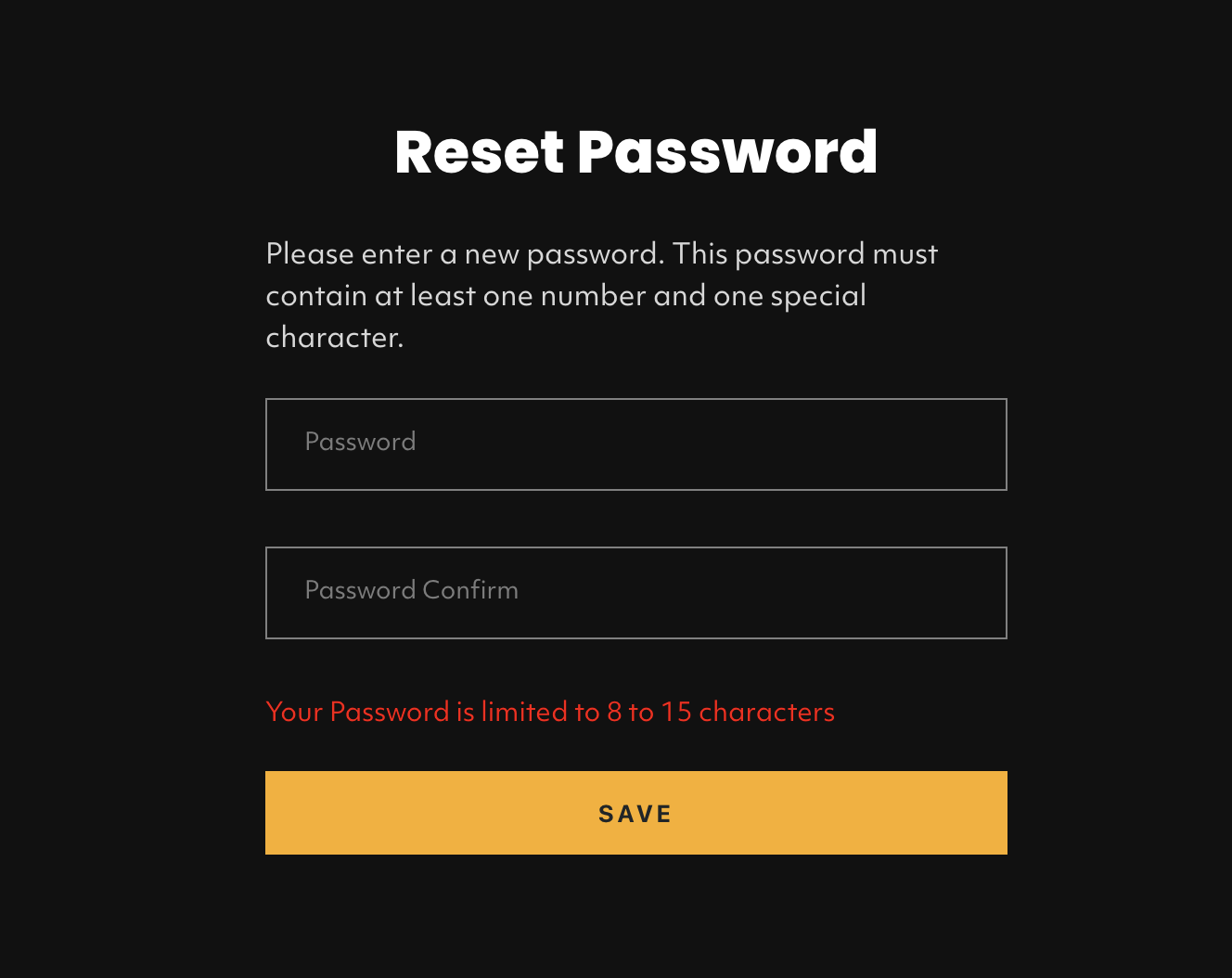Click the red password length error message
The image size is (1232, 978).
coord(549,712)
